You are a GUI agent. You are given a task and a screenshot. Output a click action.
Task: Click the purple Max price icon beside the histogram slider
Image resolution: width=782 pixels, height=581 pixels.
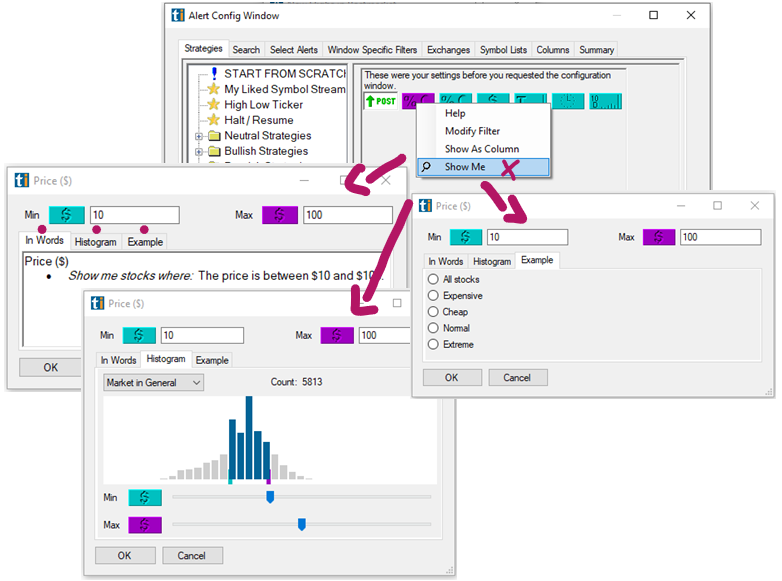point(145,525)
